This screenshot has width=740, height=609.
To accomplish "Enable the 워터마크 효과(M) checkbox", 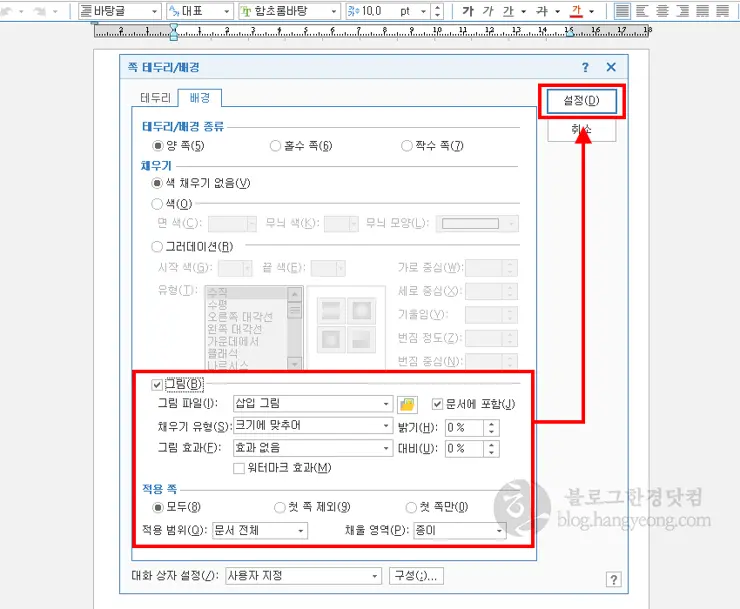I will click(239, 468).
